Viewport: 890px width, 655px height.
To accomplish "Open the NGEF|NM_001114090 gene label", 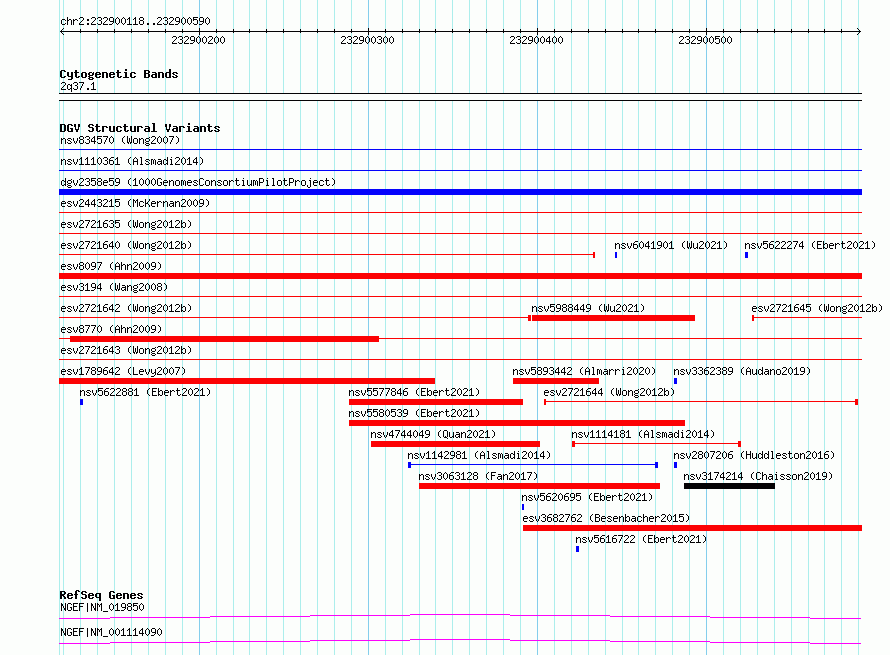I will click(111, 632).
